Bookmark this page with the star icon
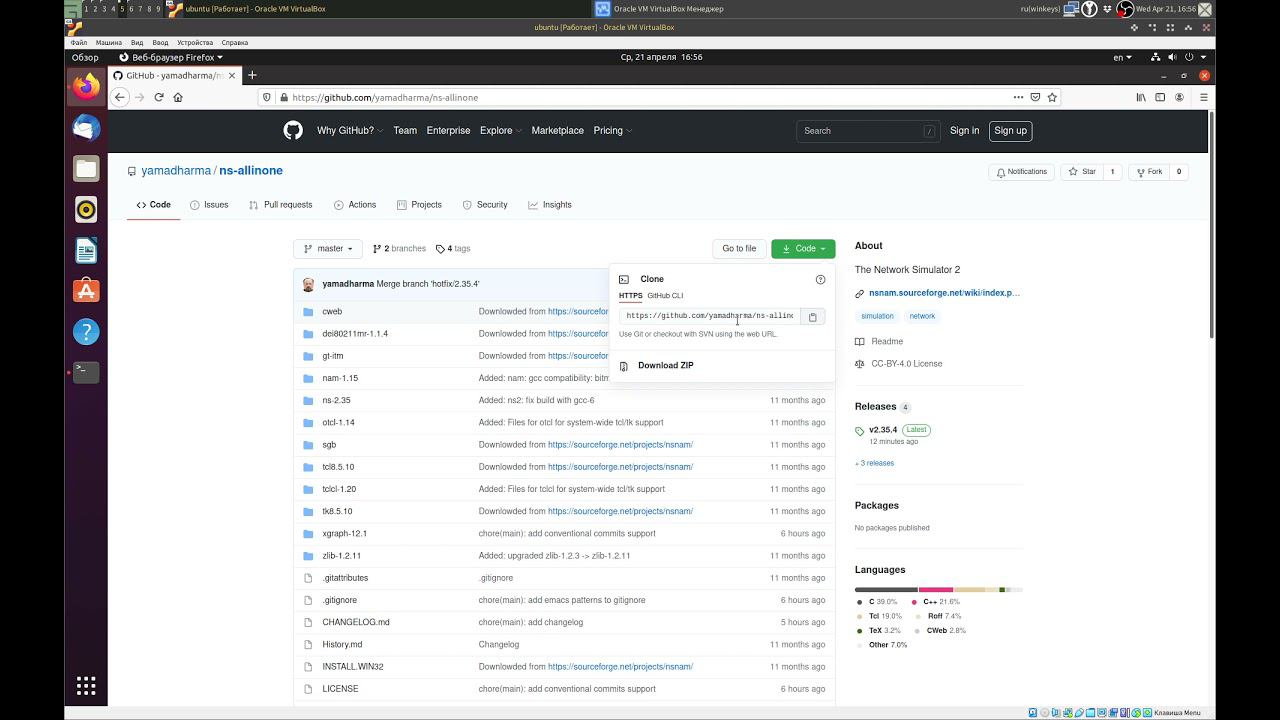The image size is (1280, 720). click(1052, 97)
